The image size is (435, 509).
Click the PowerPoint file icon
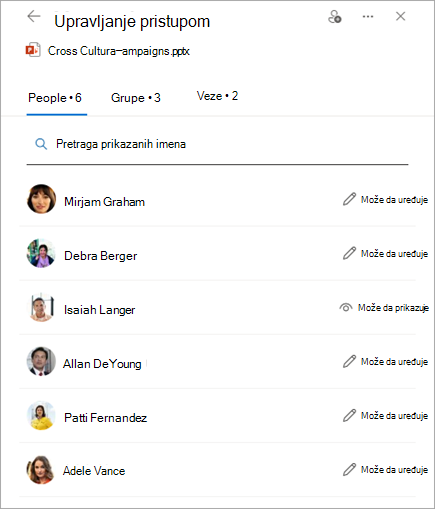point(33,50)
